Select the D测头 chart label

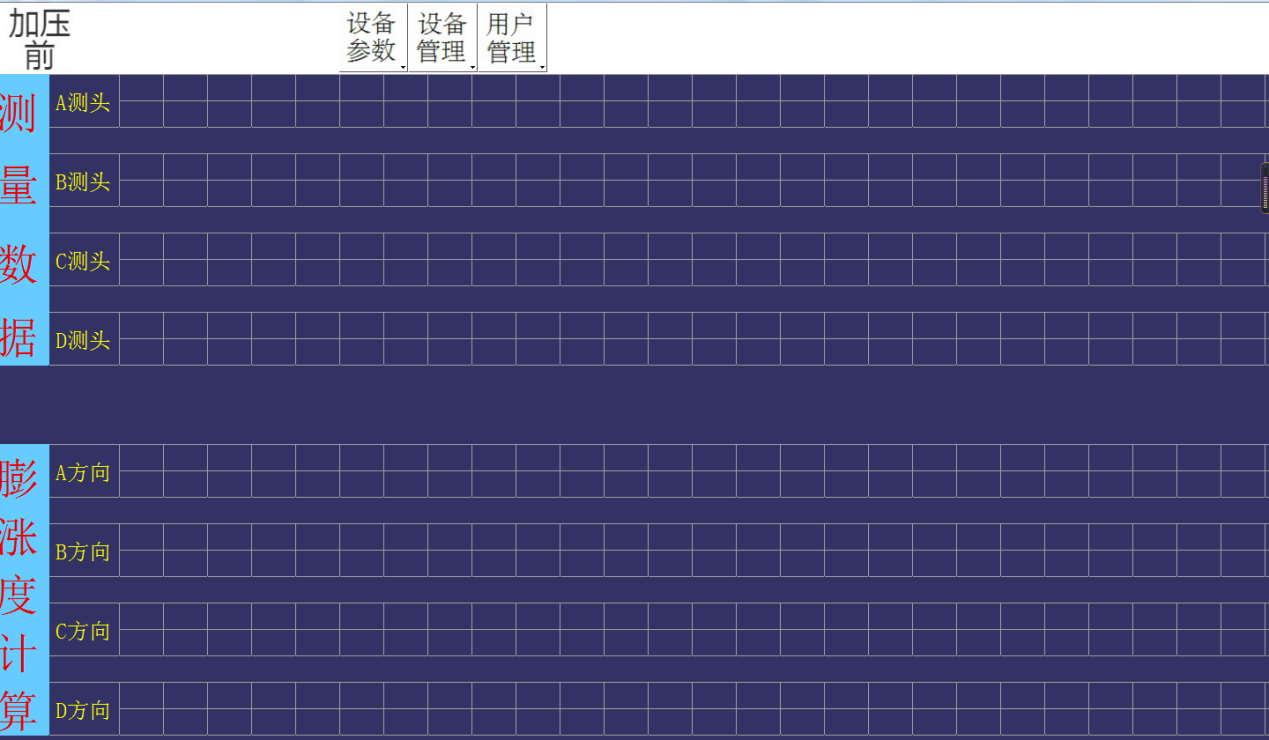tap(82, 340)
